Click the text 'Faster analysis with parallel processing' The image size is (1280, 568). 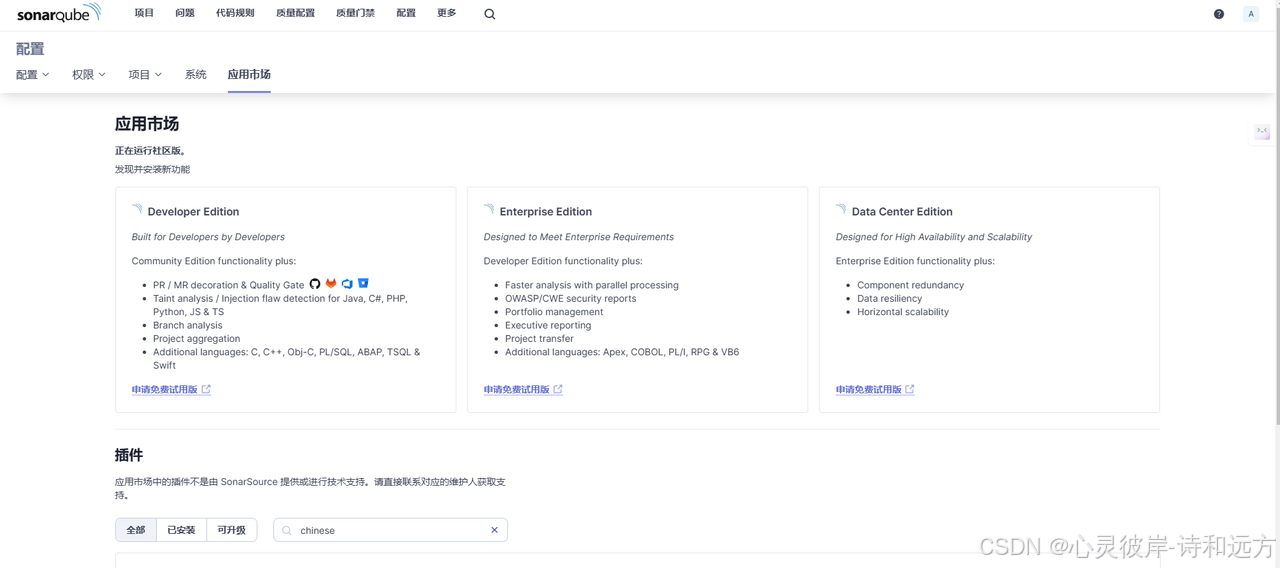(592, 285)
